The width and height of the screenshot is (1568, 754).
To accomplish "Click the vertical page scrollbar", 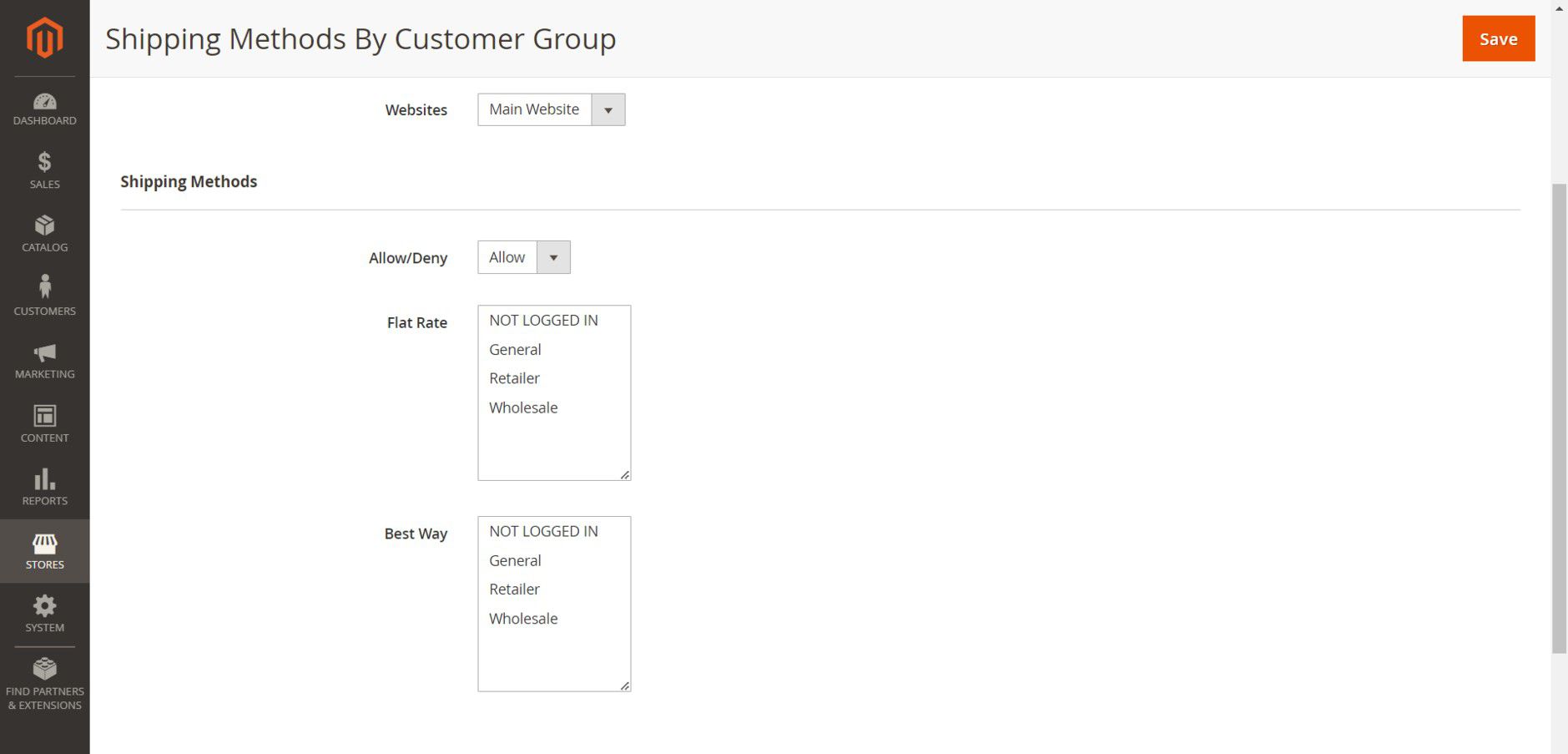I will coord(1559,417).
